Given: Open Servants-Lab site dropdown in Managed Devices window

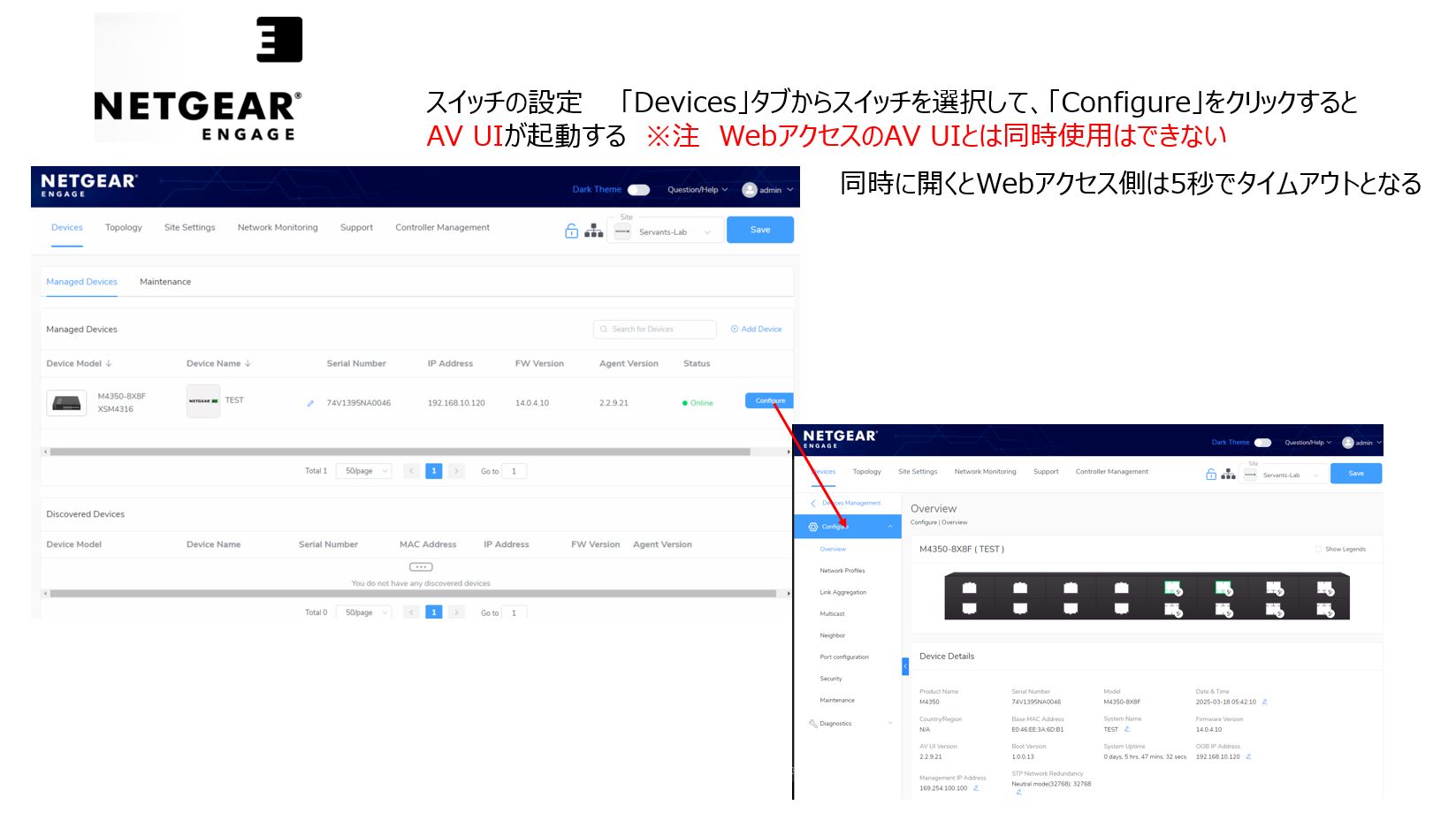Looking at the screenshot, I should pos(665,232).
